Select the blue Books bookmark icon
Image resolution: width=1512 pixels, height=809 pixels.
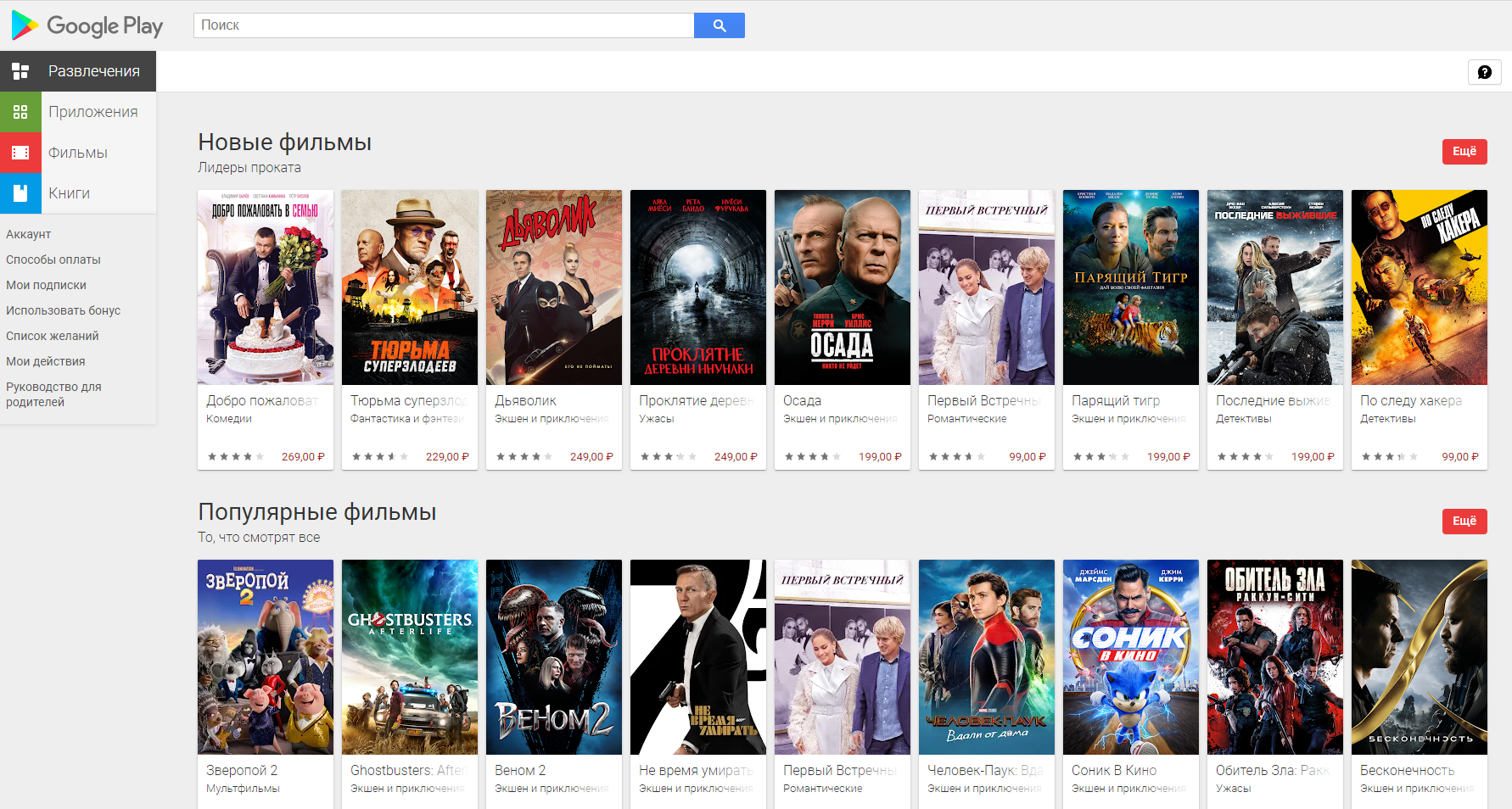(x=20, y=193)
